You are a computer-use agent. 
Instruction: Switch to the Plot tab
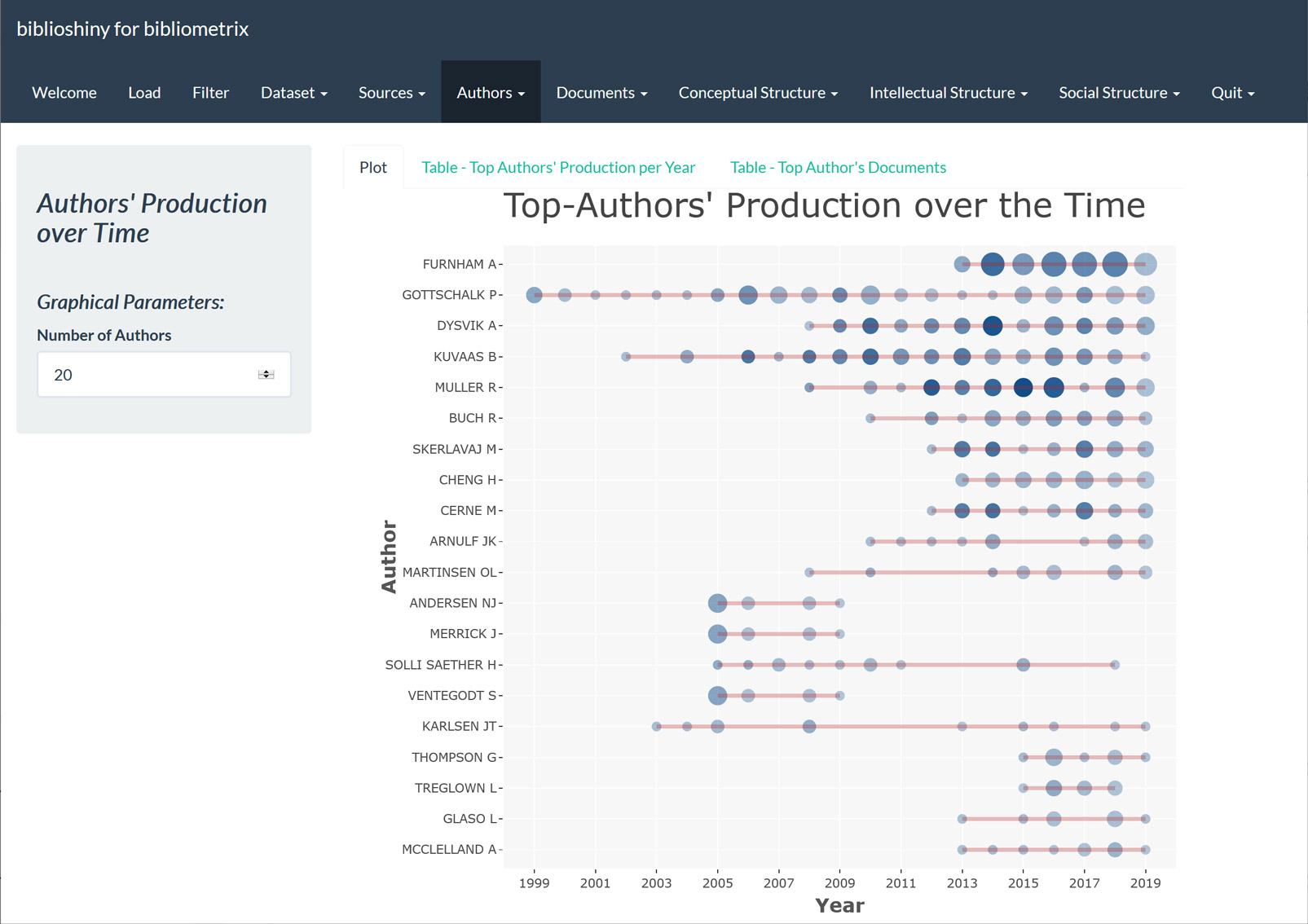point(373,167)
